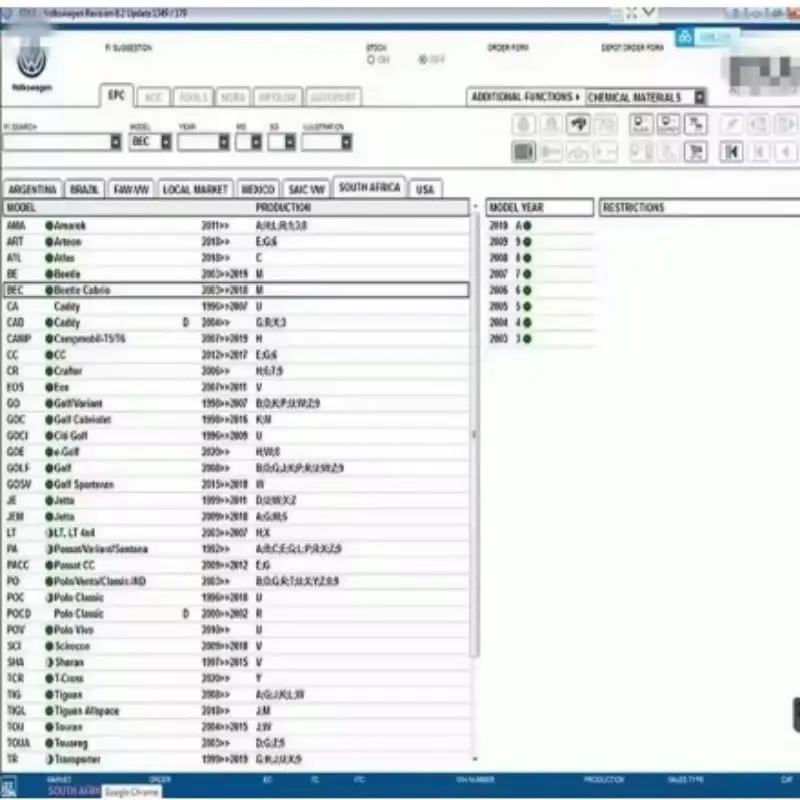Open the Year dropdown
The width and height of the screenshot is (800, 800).
click(x=223, y=142)
